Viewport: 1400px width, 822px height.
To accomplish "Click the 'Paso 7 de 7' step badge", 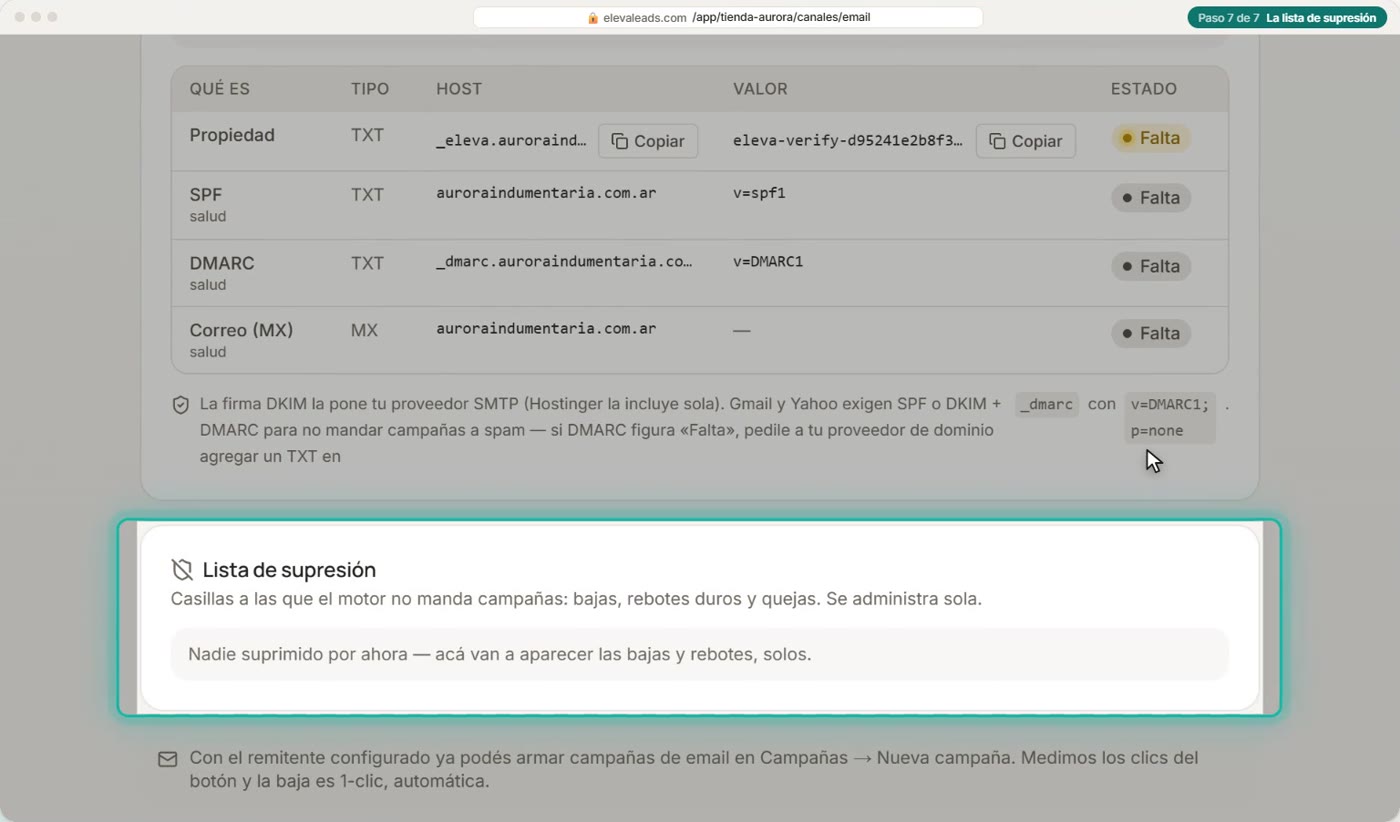I will click(1287, 18).
